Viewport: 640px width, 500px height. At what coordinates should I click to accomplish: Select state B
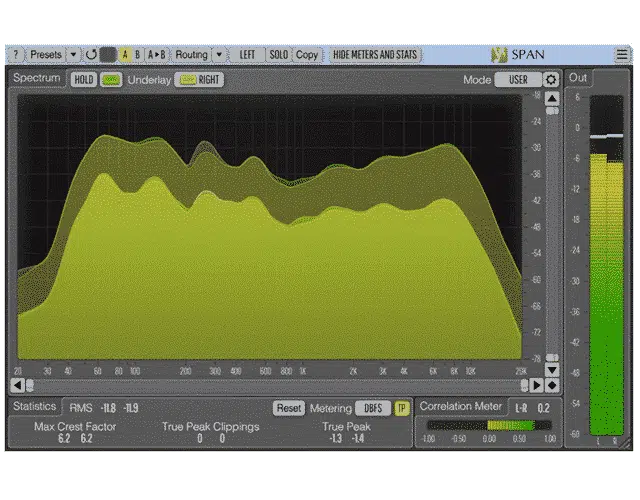[x=138, y=54]
